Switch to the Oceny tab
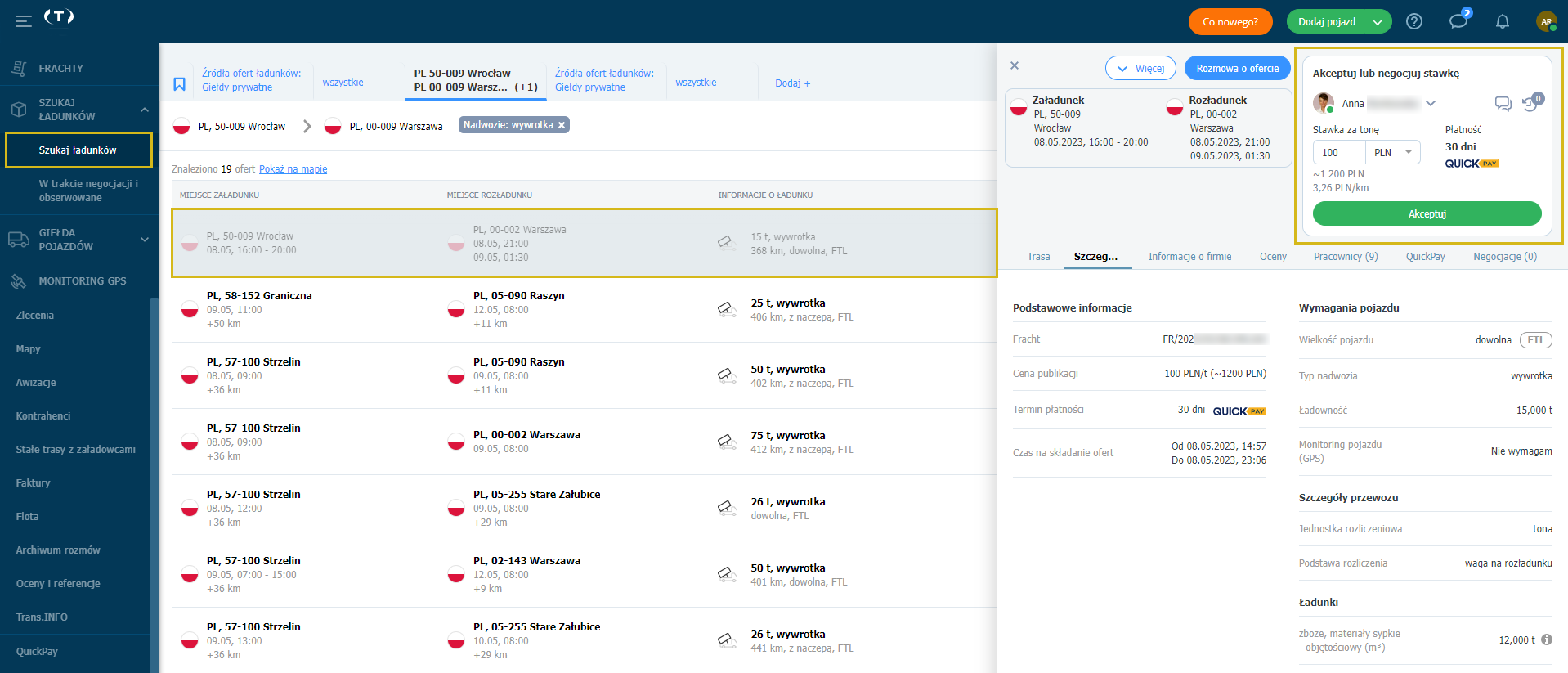The height and width of the screenshot is (673, 1568). 1273,257
